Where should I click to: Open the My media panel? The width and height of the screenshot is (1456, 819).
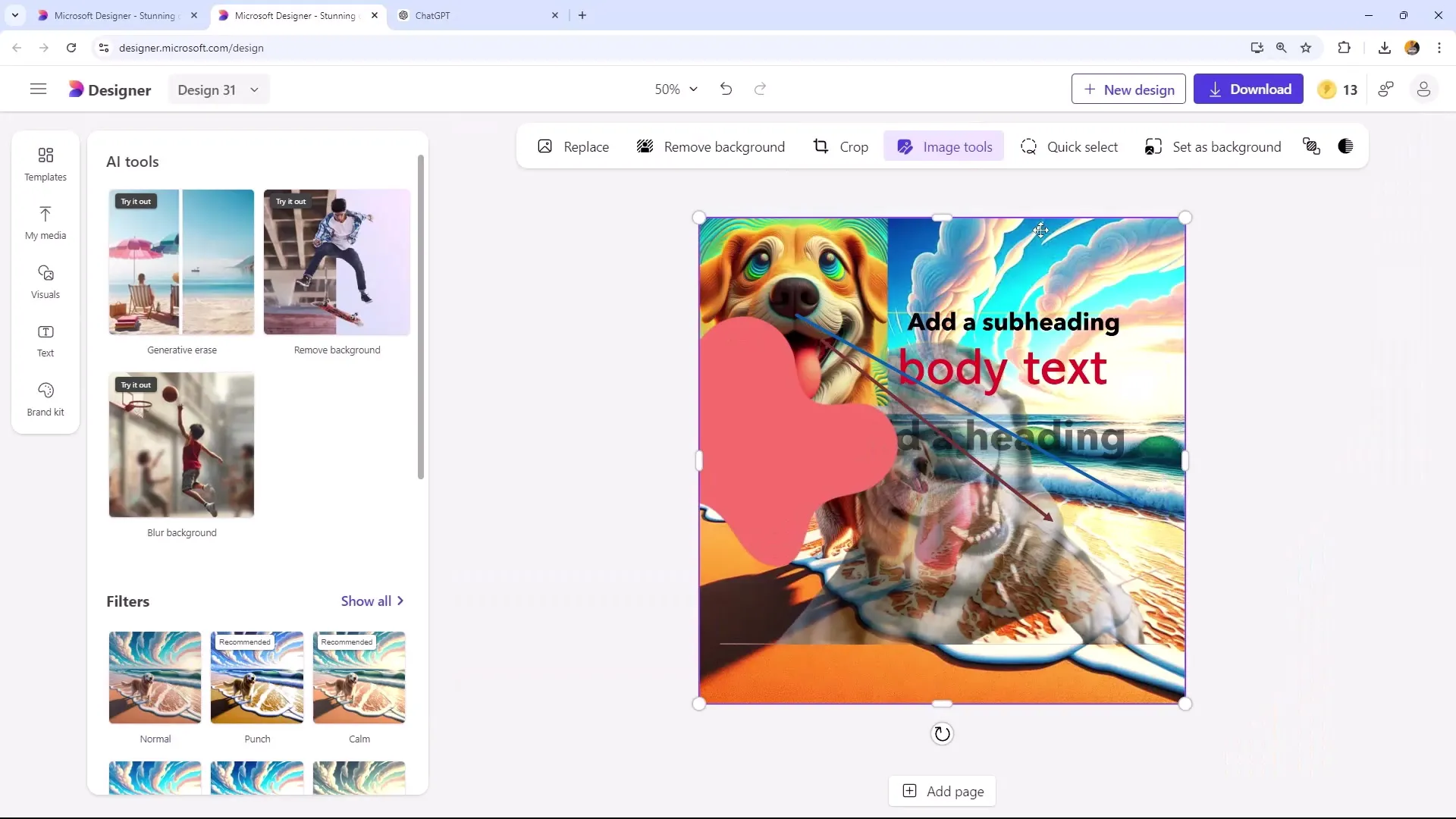(x=45, y=223)
